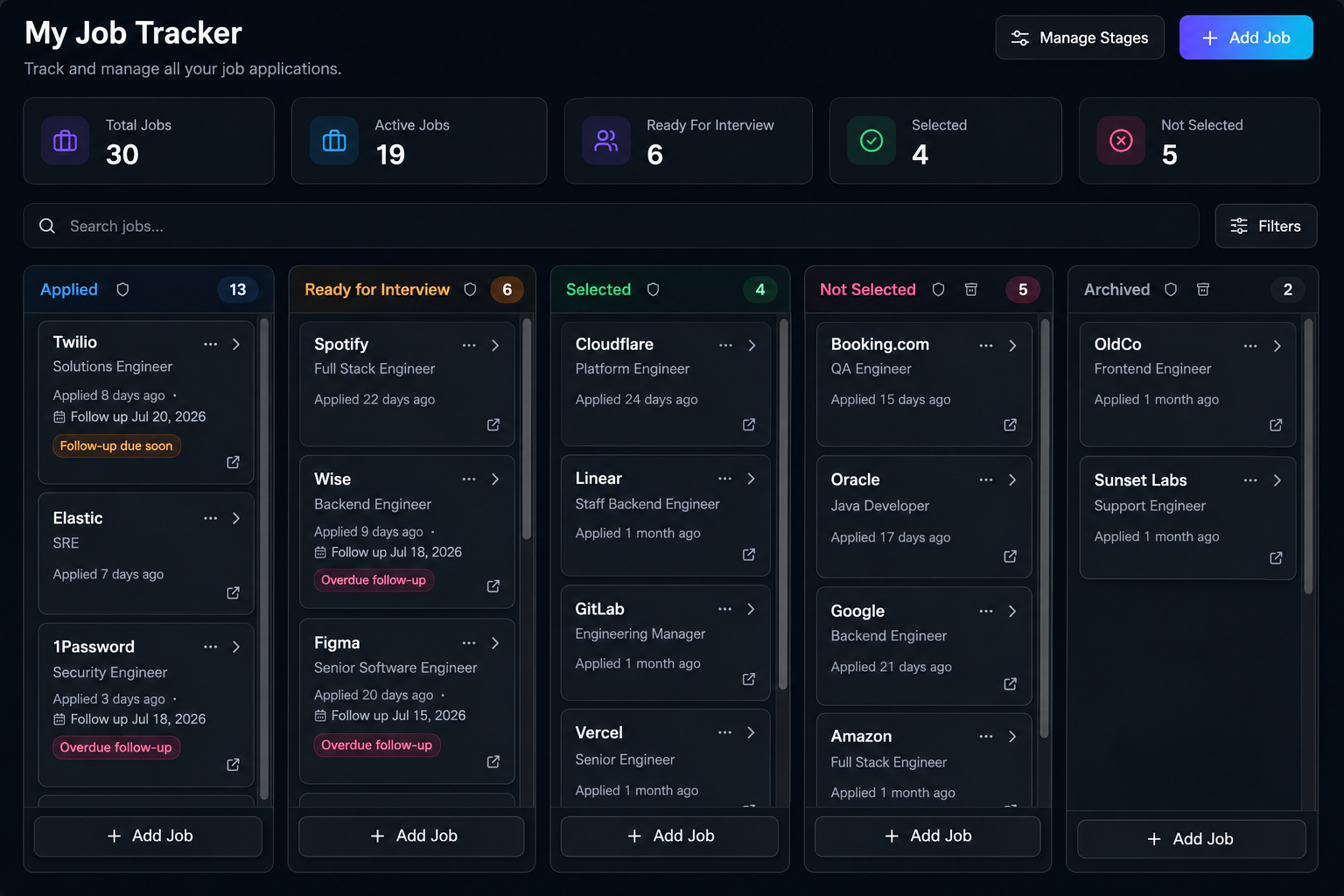The width and height of the screenshot is (1344, 896).
Task: Click the Not Selected column scrollbar
Action: (x=1044, y=528)
